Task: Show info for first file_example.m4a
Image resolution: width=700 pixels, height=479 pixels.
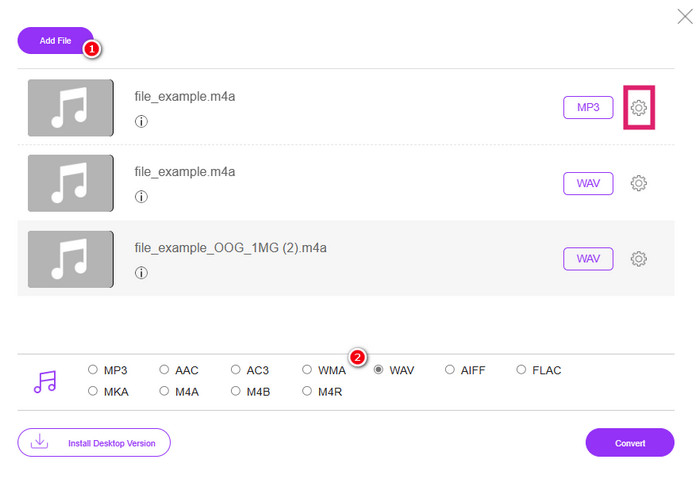Action: tap(141, 121)
